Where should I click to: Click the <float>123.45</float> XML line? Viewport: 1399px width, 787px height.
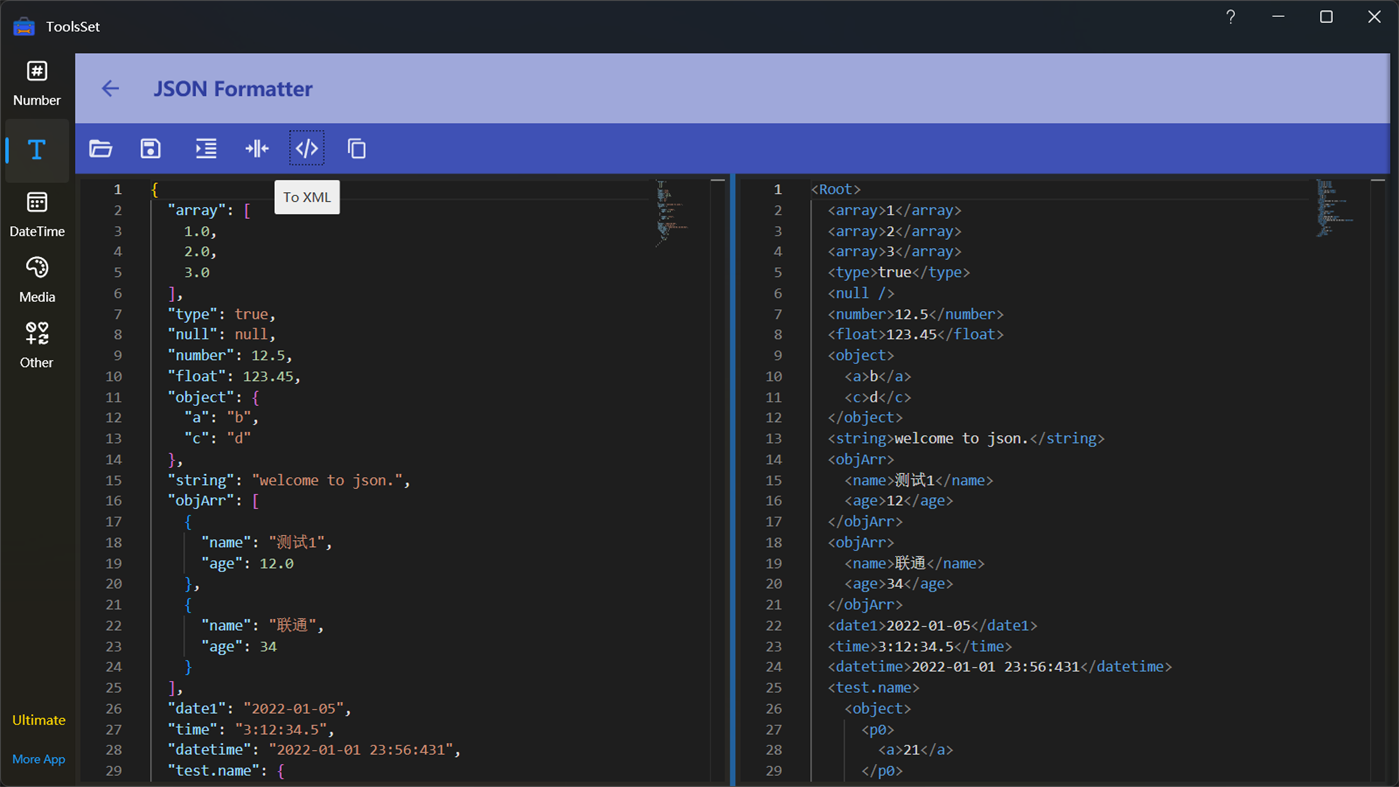(916, 335)
